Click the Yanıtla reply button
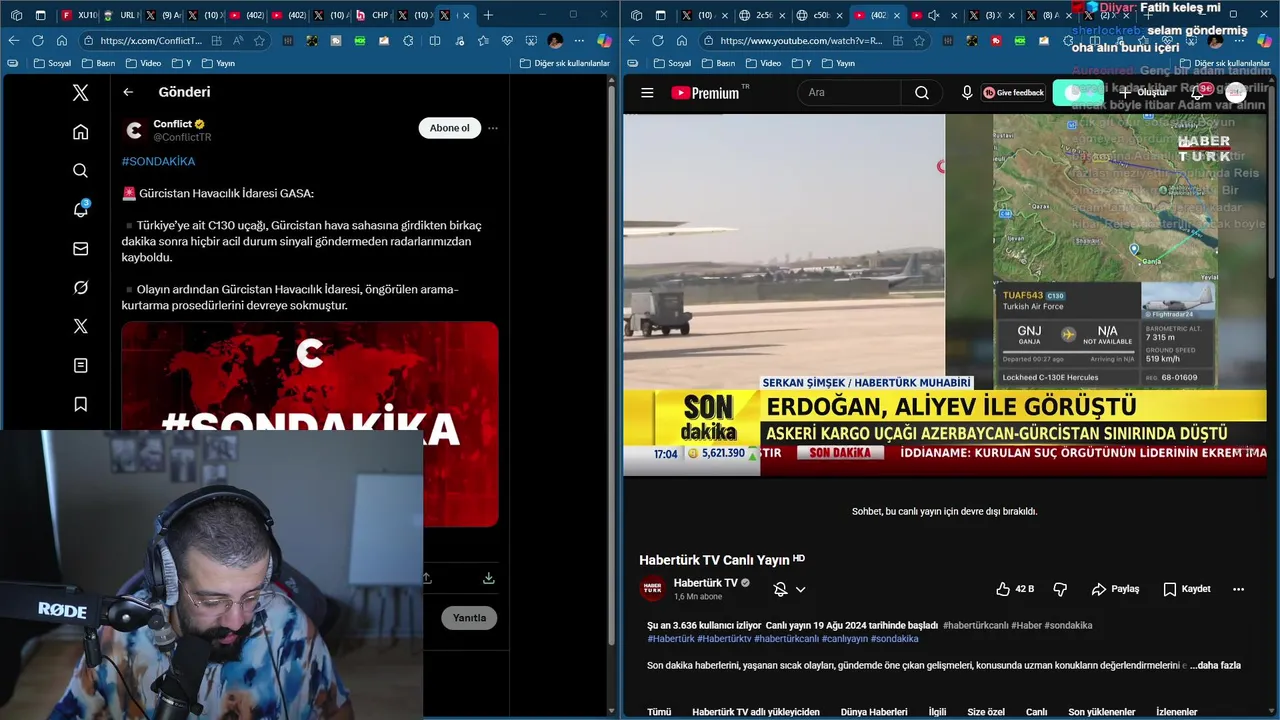The height and width of the screenshot is (720, 1280). coord(469,618)
